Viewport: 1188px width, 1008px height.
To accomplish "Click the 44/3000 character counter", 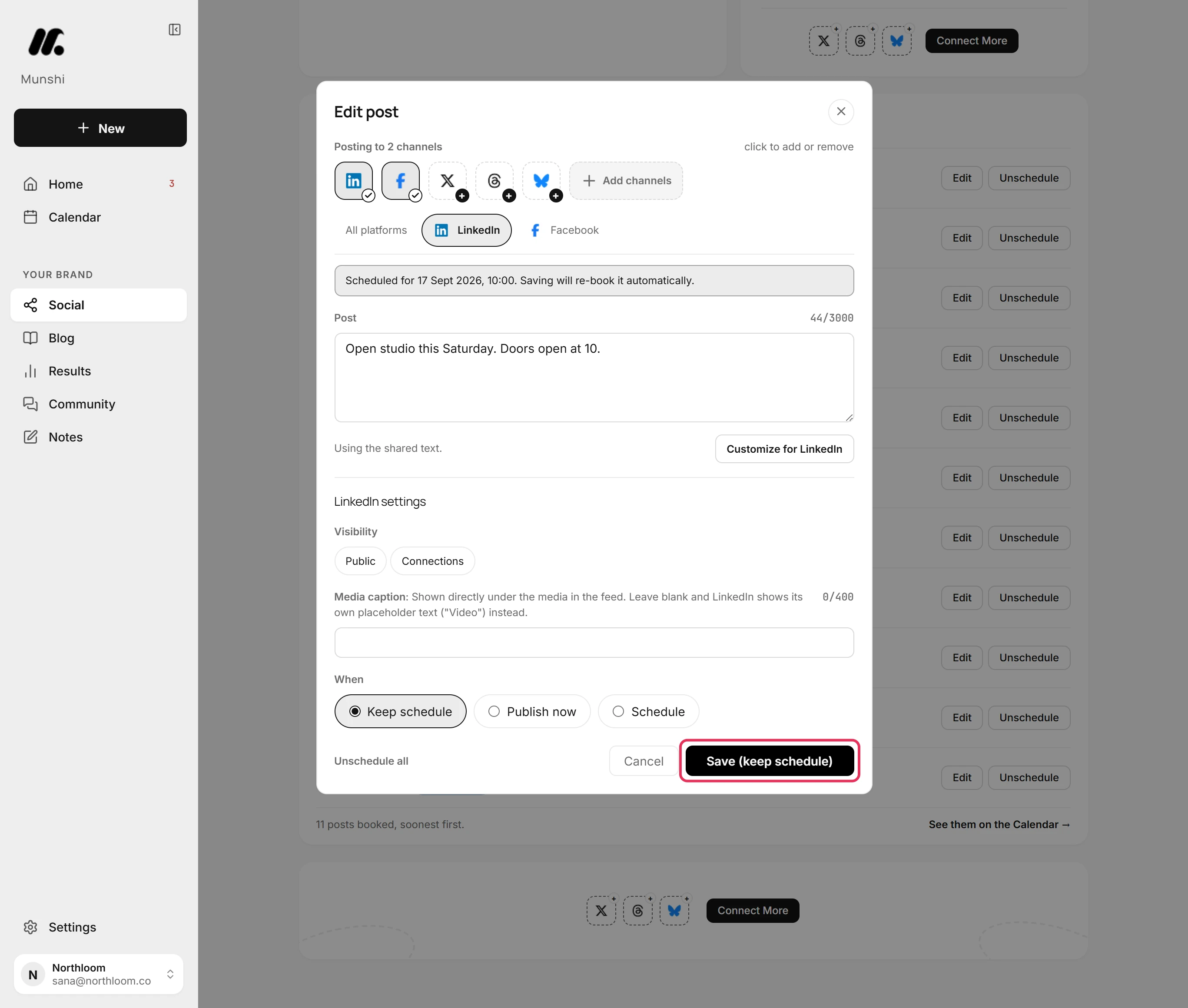I will tap(831, 318).
